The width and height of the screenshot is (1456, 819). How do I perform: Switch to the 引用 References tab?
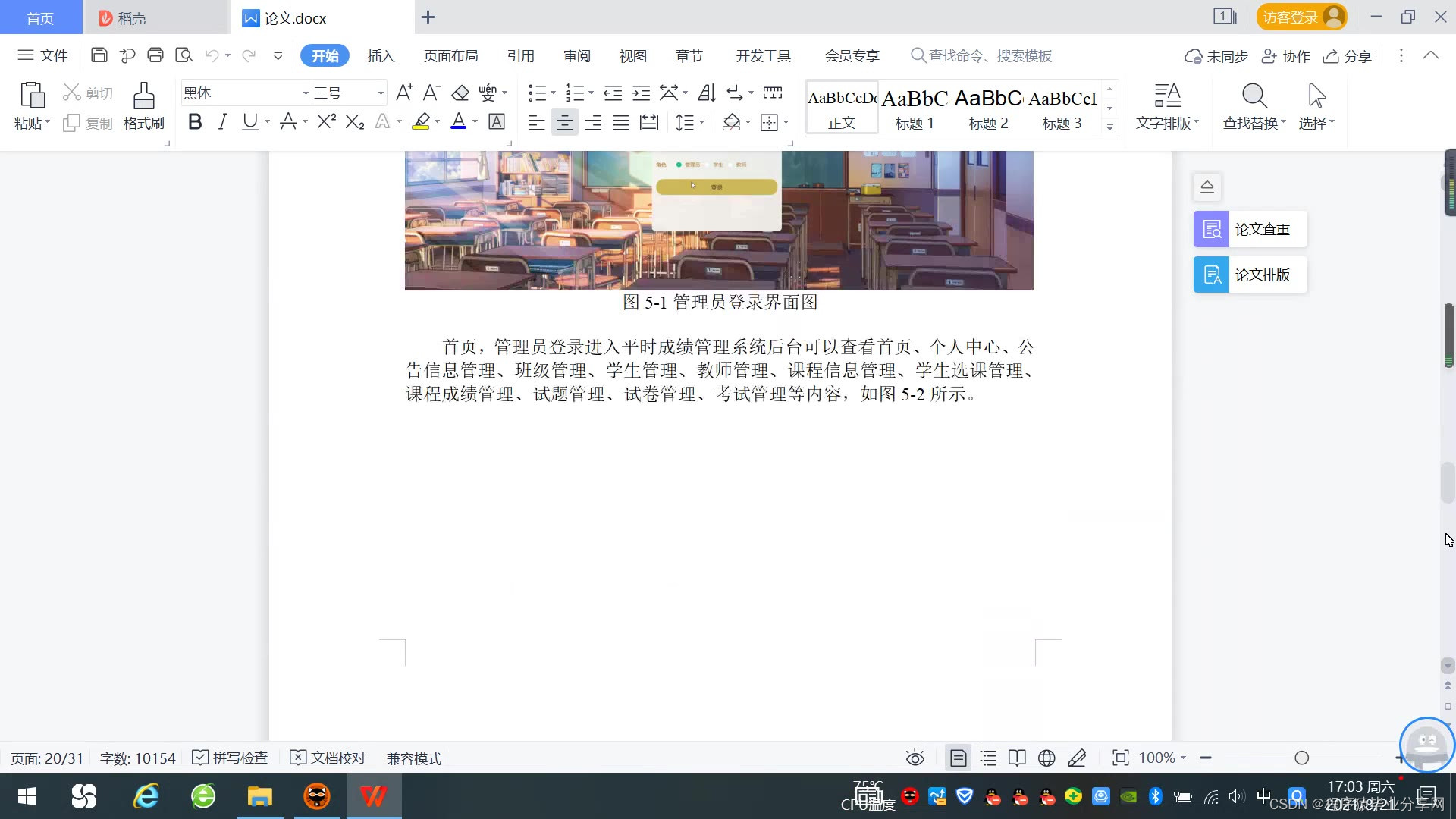pos(520,55)
